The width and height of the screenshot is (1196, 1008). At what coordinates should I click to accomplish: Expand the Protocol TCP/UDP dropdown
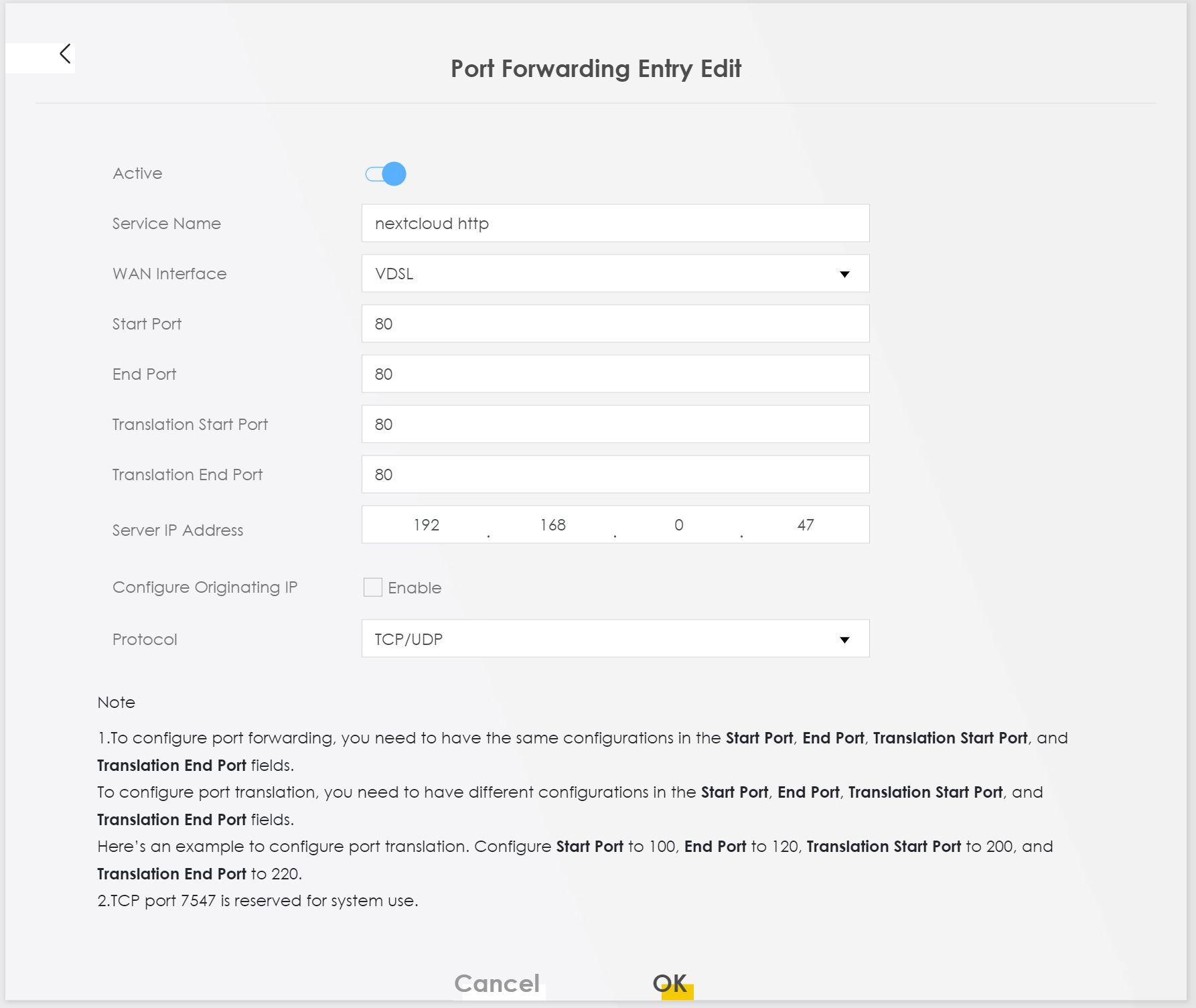(615, 638)
